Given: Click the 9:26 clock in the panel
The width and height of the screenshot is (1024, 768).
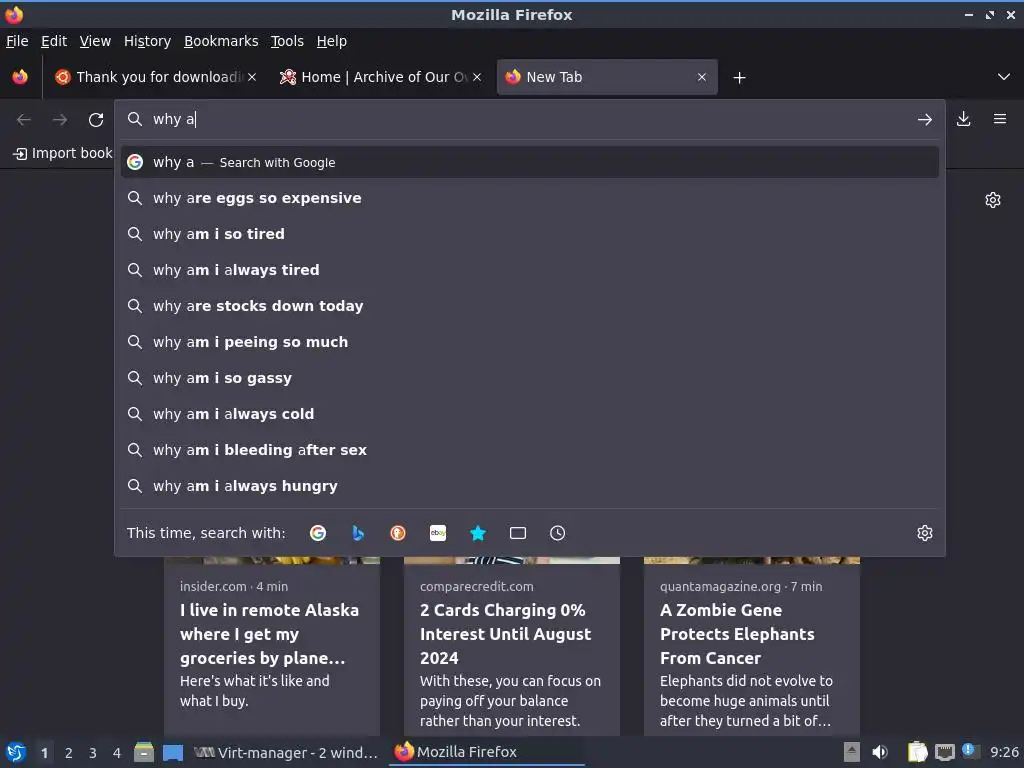Looking at the screenshot, I should (x=1004, y=752).
